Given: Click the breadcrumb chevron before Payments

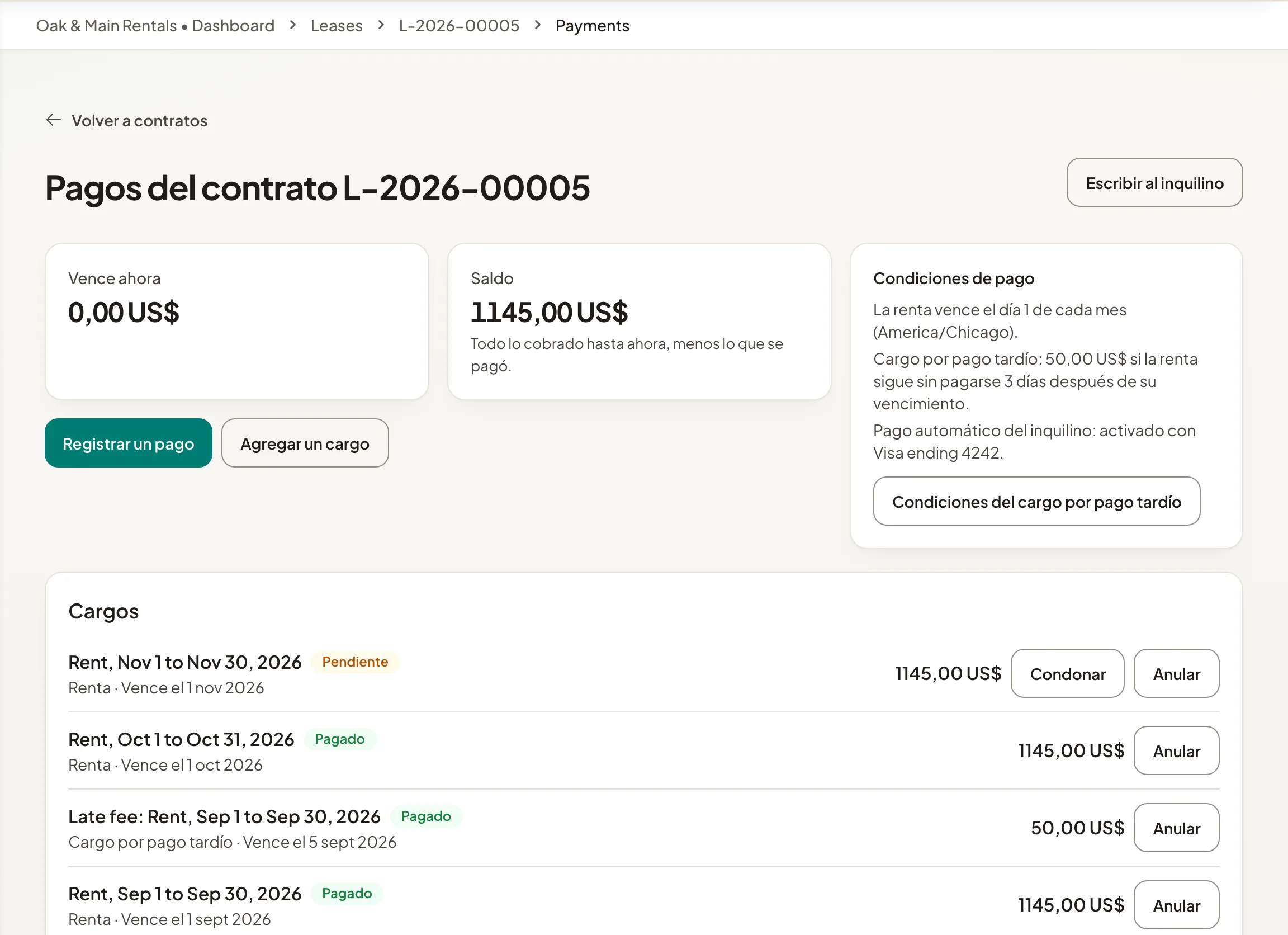Looking at the screenshot, I should (537, 25).
